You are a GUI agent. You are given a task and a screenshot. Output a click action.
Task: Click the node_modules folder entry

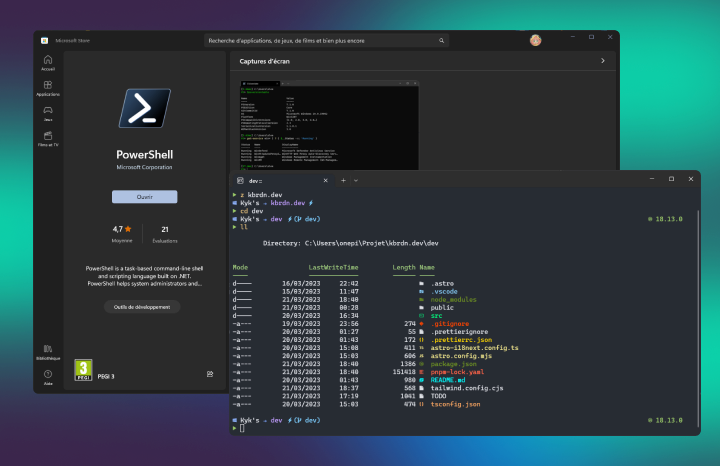click(453, 299)
